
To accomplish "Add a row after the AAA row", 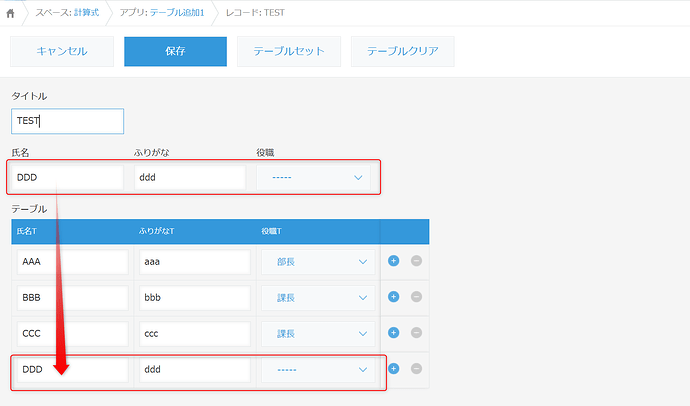I will point(393,261).
